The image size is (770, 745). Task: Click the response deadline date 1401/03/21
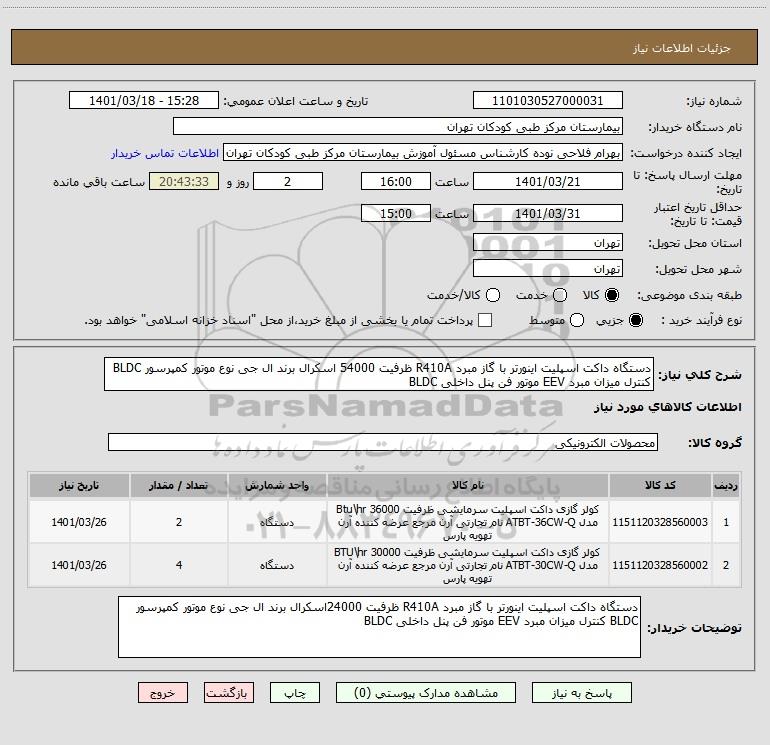548,182
